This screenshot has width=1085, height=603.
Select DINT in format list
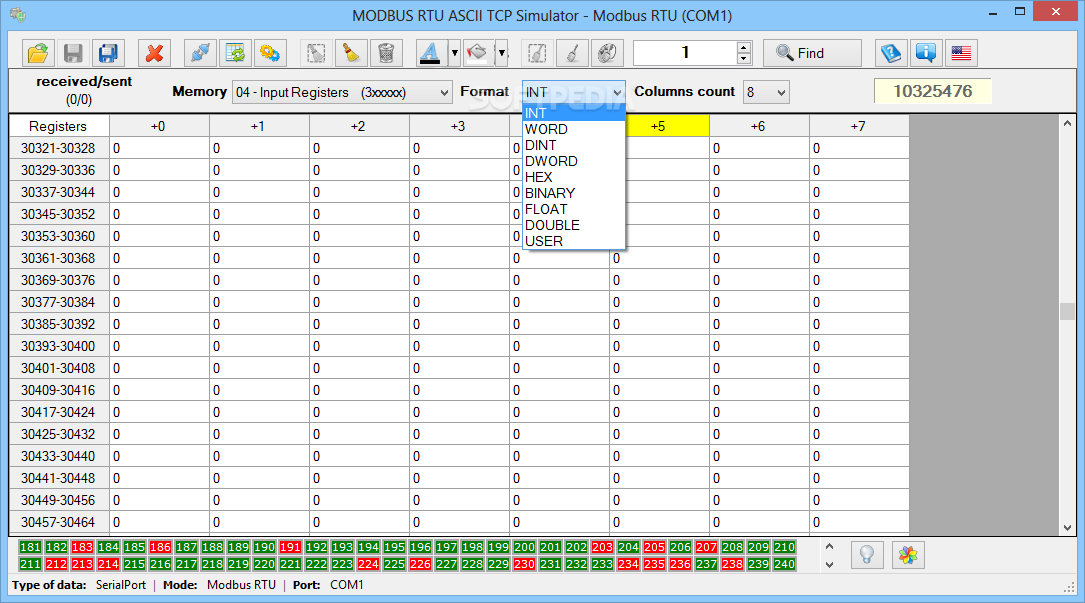coord(574,145)
